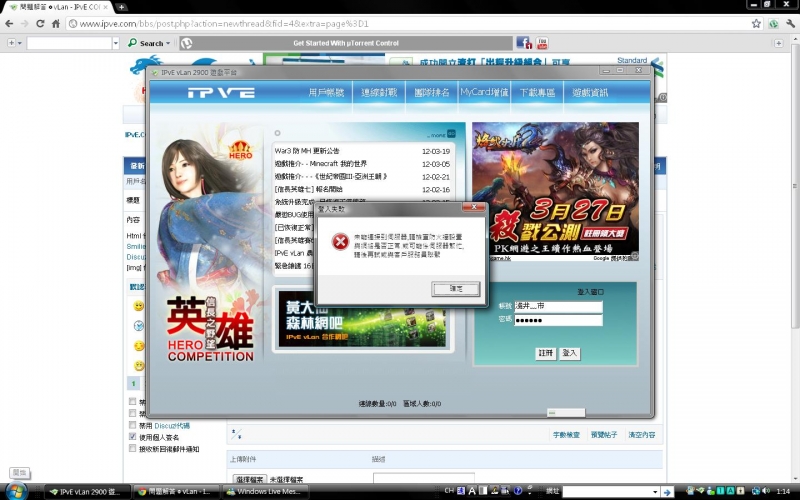Switch to Windows Live Messenger taskbar button
The width and height of the screenshot is (800, 500).
pyautogui.click(x=265, y=492)
